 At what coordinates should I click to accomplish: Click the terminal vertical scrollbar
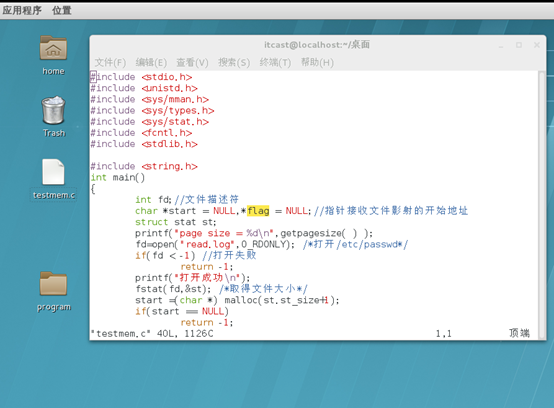coord(542,205)
